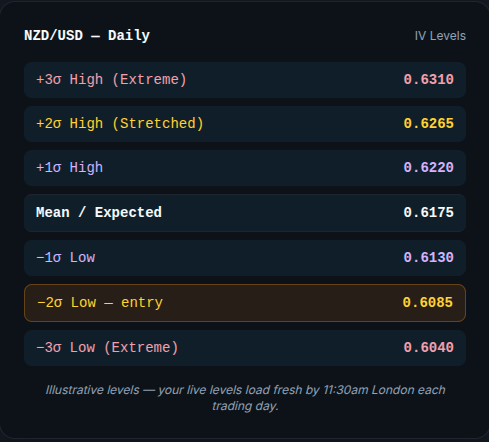The height and width of the screenshot is (442, 489).
Task: Select the 0.6130 price value
Action: [428, 258]
